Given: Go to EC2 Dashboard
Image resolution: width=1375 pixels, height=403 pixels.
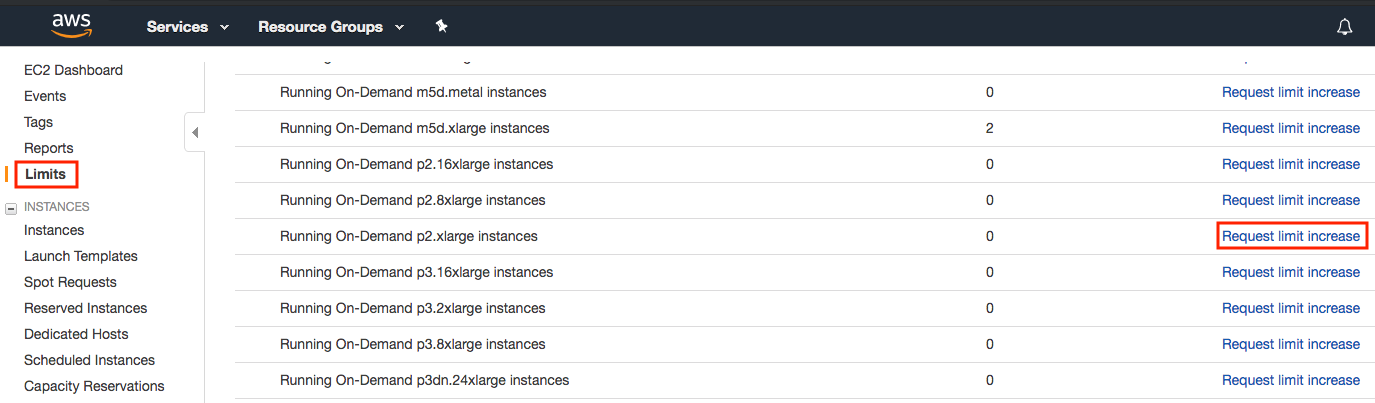Looking at the screenshot, I should point(73,70).
